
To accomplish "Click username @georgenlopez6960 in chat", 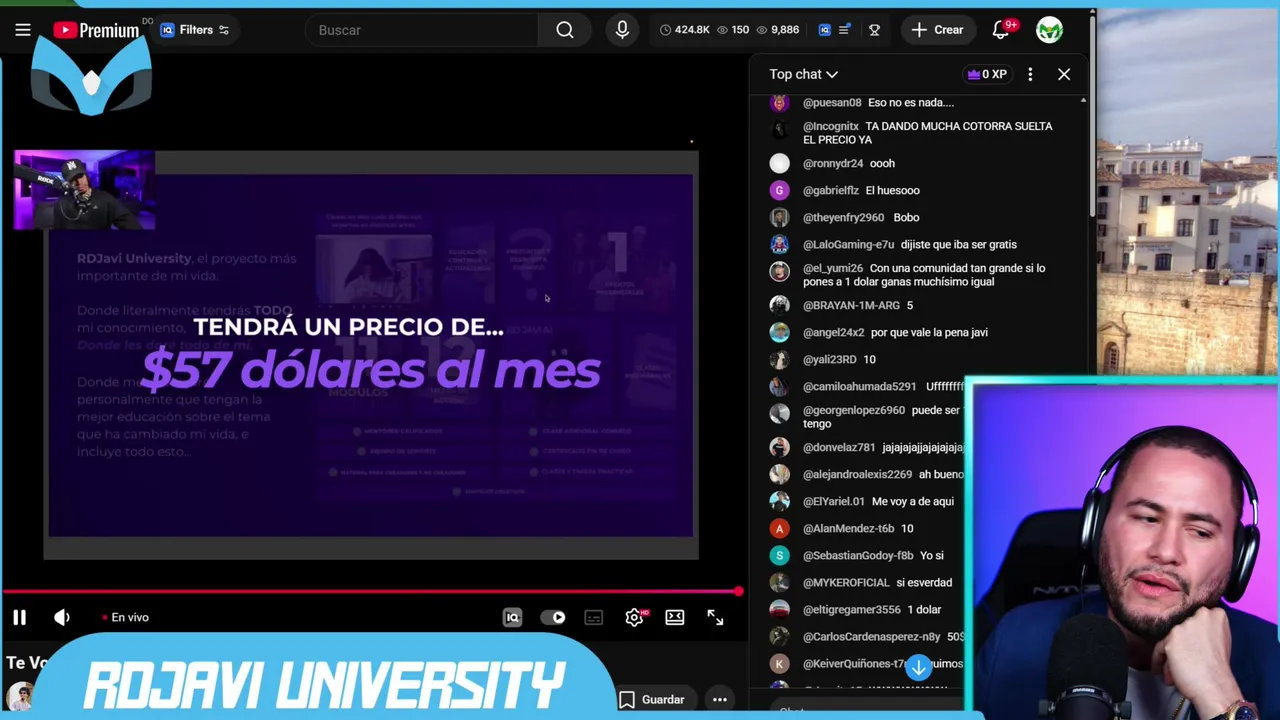I will pos(853,410).
